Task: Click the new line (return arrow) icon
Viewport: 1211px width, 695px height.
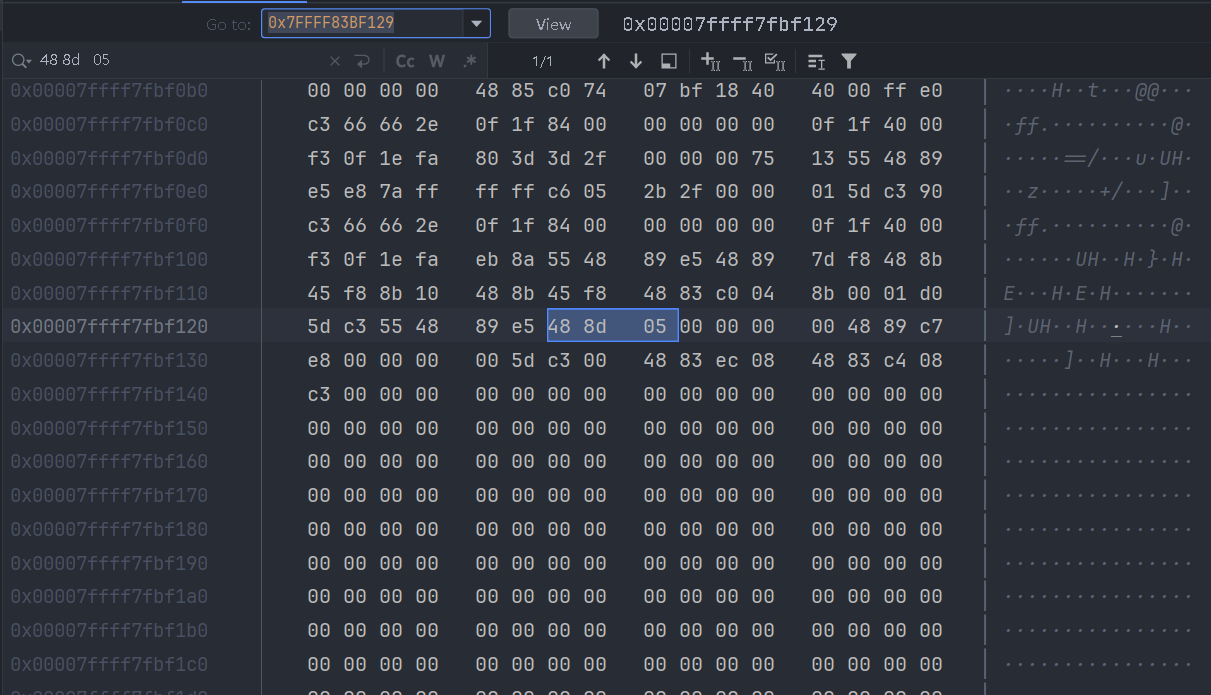Action: (x=362, y=61)
